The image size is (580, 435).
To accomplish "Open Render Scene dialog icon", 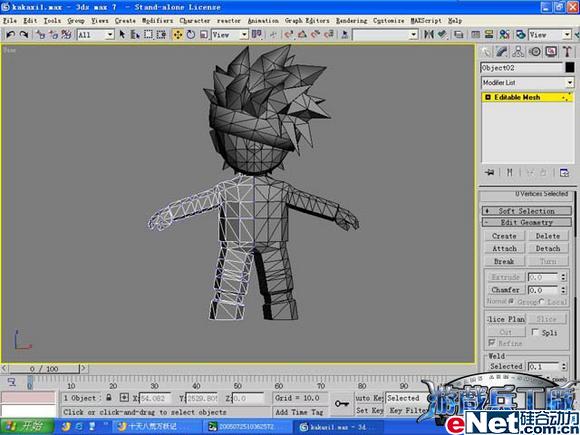I will (x=521, y=35).
